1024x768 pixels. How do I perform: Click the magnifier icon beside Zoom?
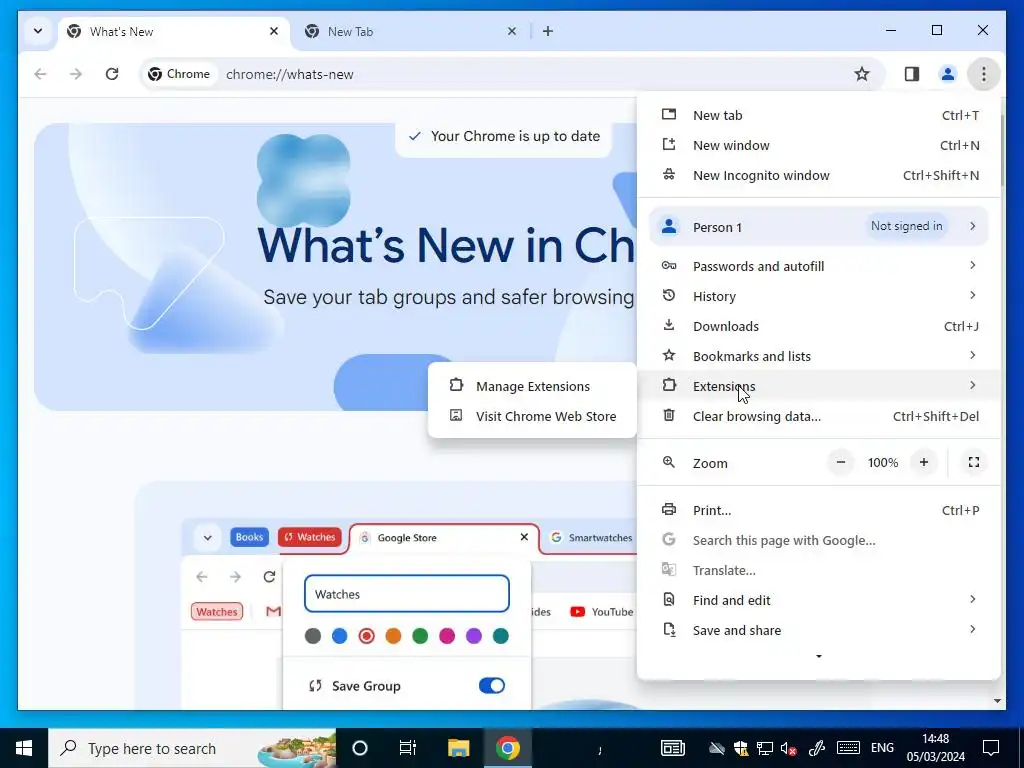[669, 462]
